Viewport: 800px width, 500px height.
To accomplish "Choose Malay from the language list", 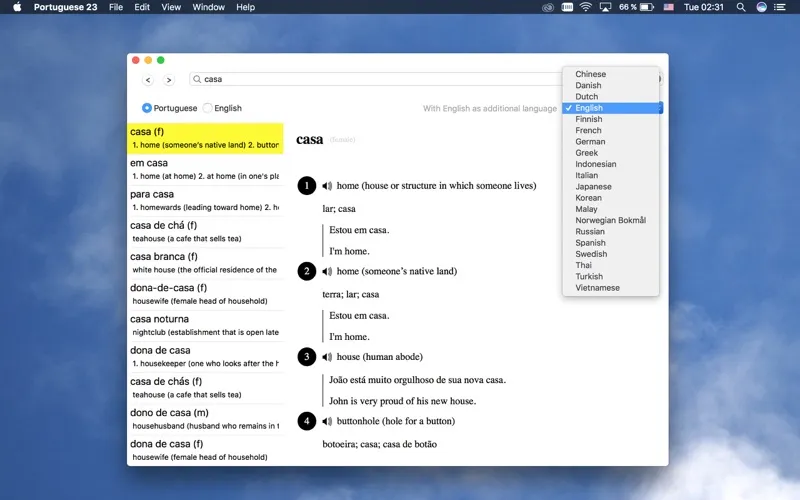I will coord(611,209).
